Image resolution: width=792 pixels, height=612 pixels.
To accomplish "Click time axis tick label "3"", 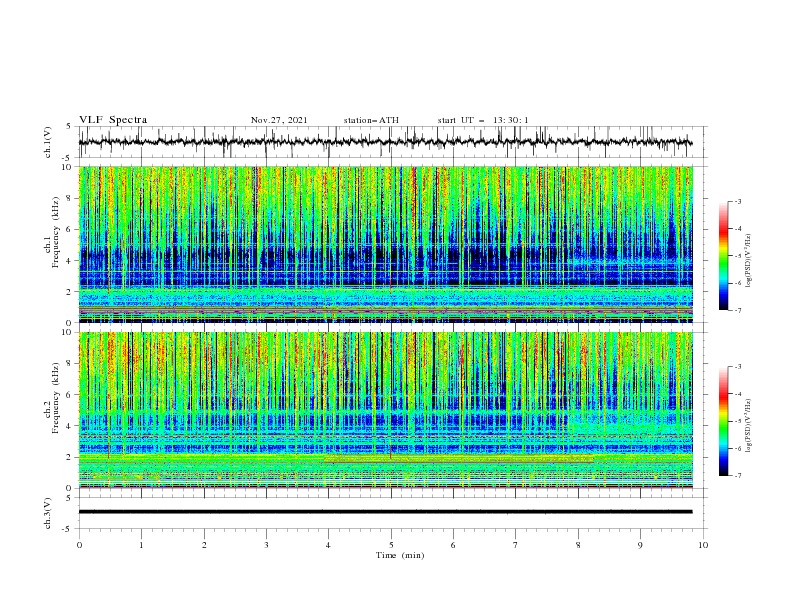I will coord(266,545).
